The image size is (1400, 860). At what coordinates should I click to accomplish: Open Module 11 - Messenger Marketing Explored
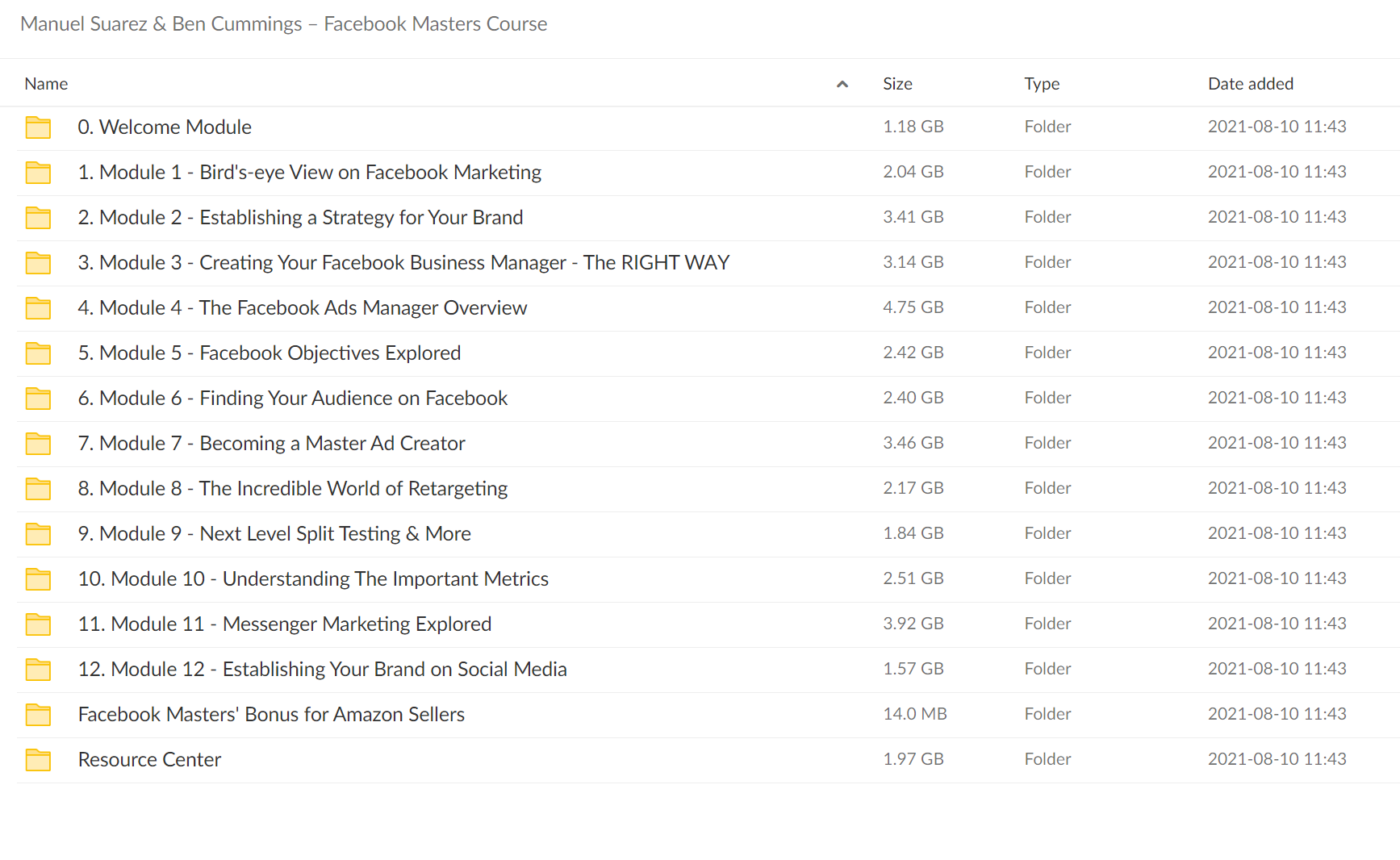coord(285,624)
